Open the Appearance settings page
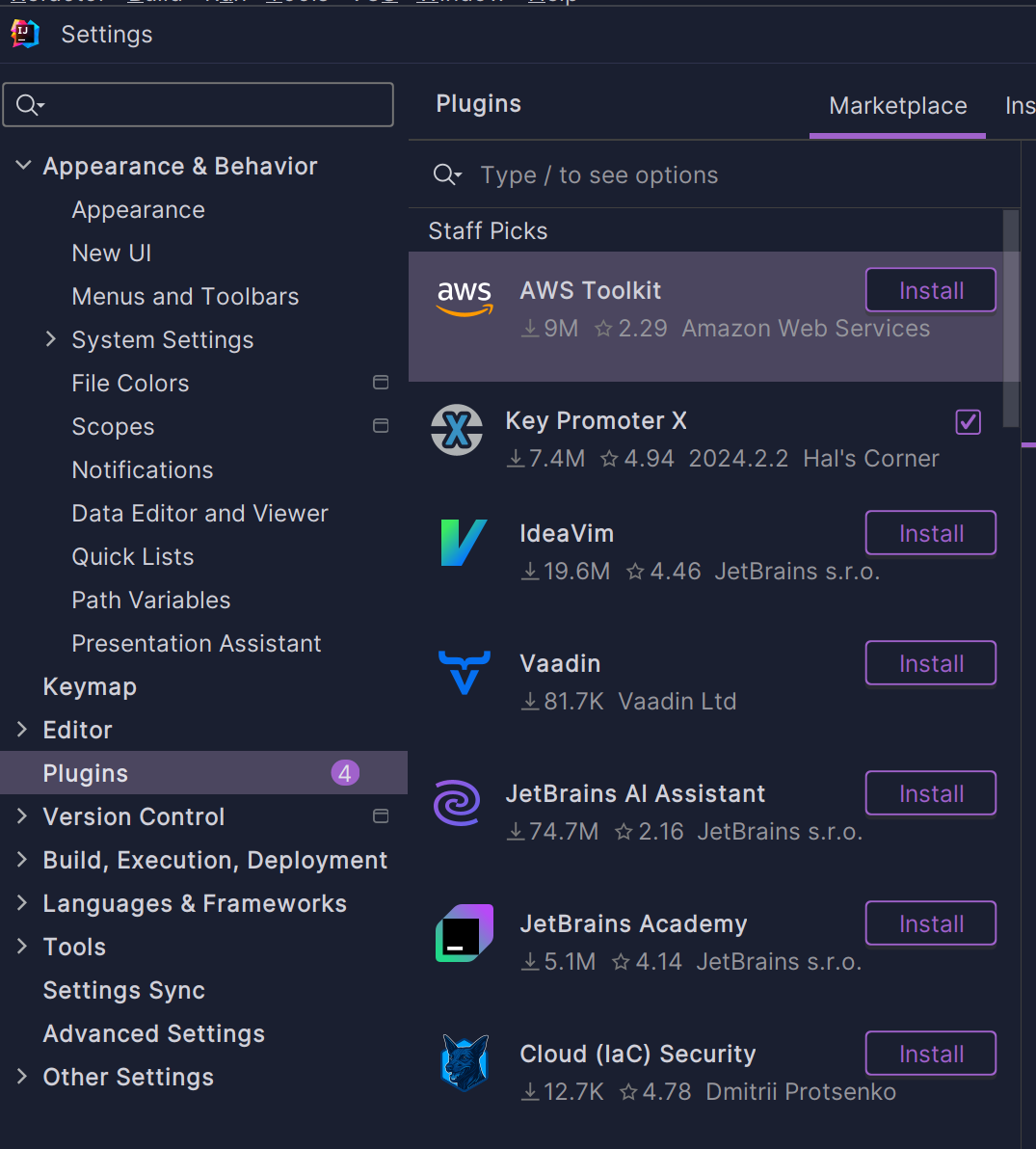The height and width of the screenshot is (1149, 1036). (x=139, y=210)
